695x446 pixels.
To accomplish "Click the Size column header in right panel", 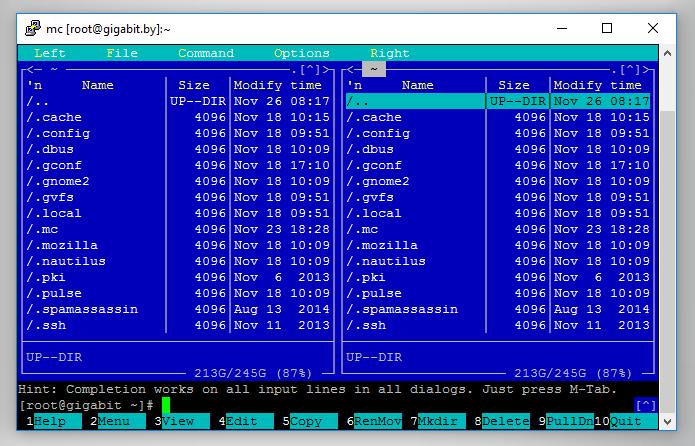I will pos(514,85).
